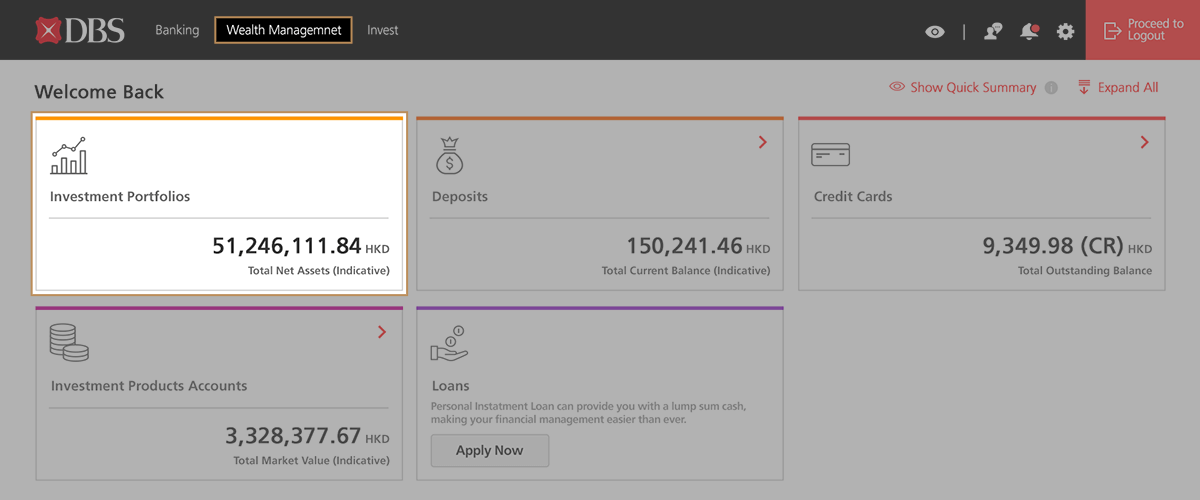Expand All account sections
Image resolution: width=1200 pixels, height=500 pixels.
1118,88
